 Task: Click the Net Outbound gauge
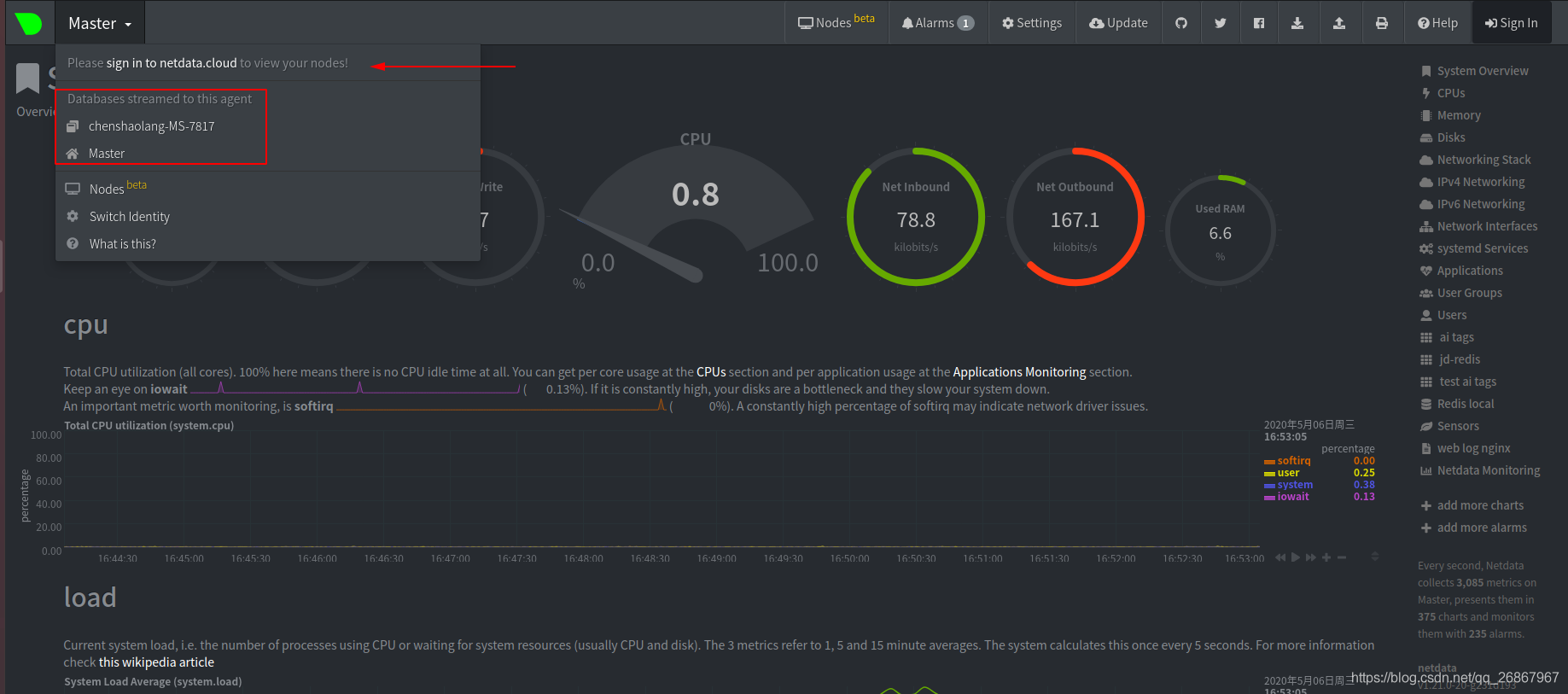pyautogui.click(x=1075, y=217)
